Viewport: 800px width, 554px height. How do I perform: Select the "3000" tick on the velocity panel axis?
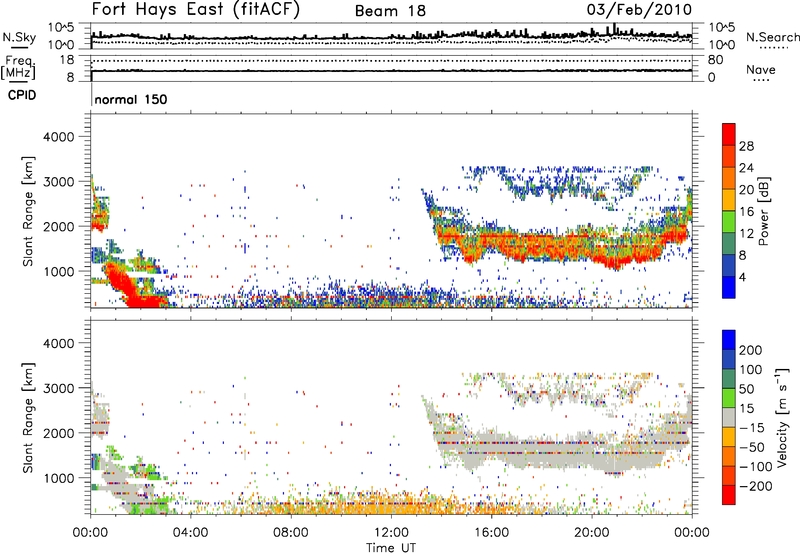pos(58,388)
